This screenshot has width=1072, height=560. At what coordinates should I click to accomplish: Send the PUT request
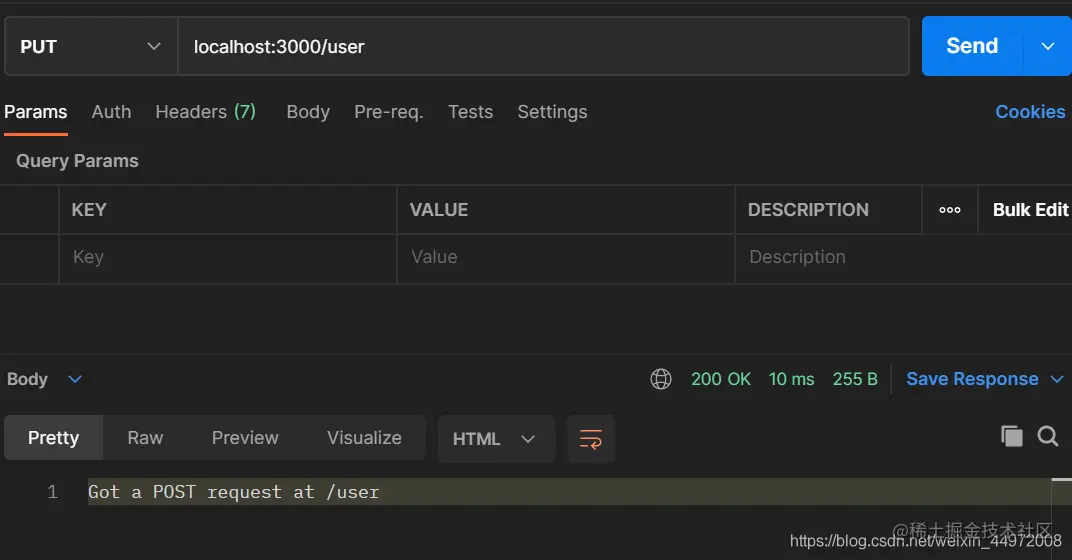(x=972, y=46)
